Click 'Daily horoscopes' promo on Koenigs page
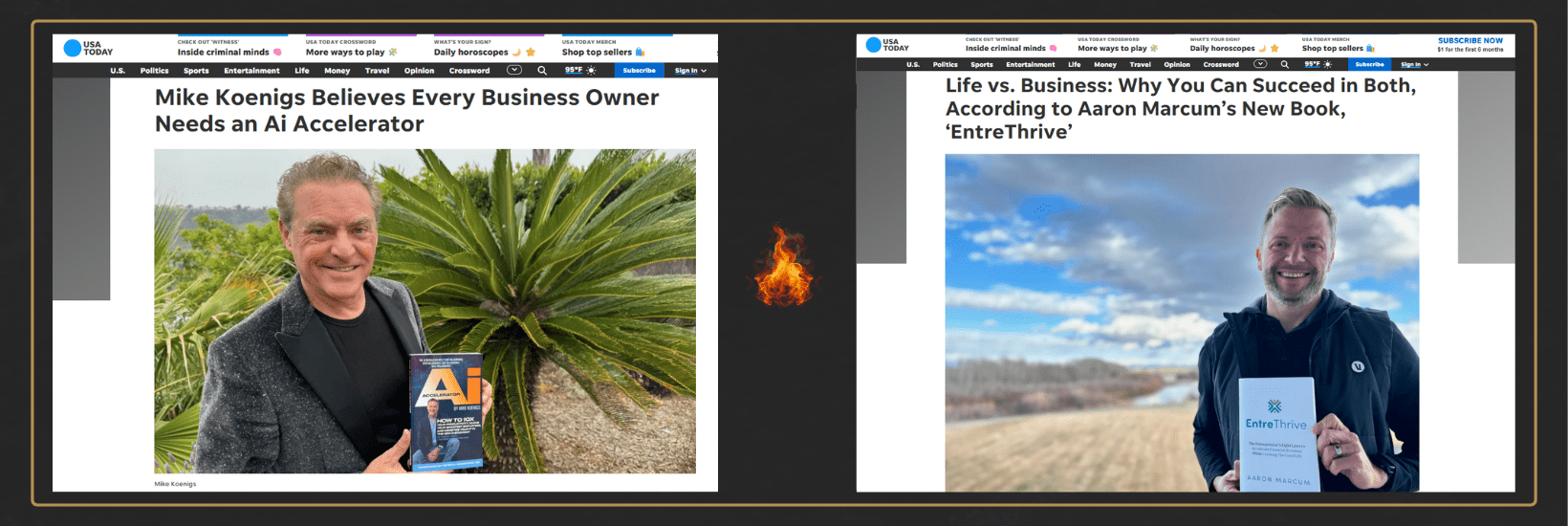 point(485,48)
